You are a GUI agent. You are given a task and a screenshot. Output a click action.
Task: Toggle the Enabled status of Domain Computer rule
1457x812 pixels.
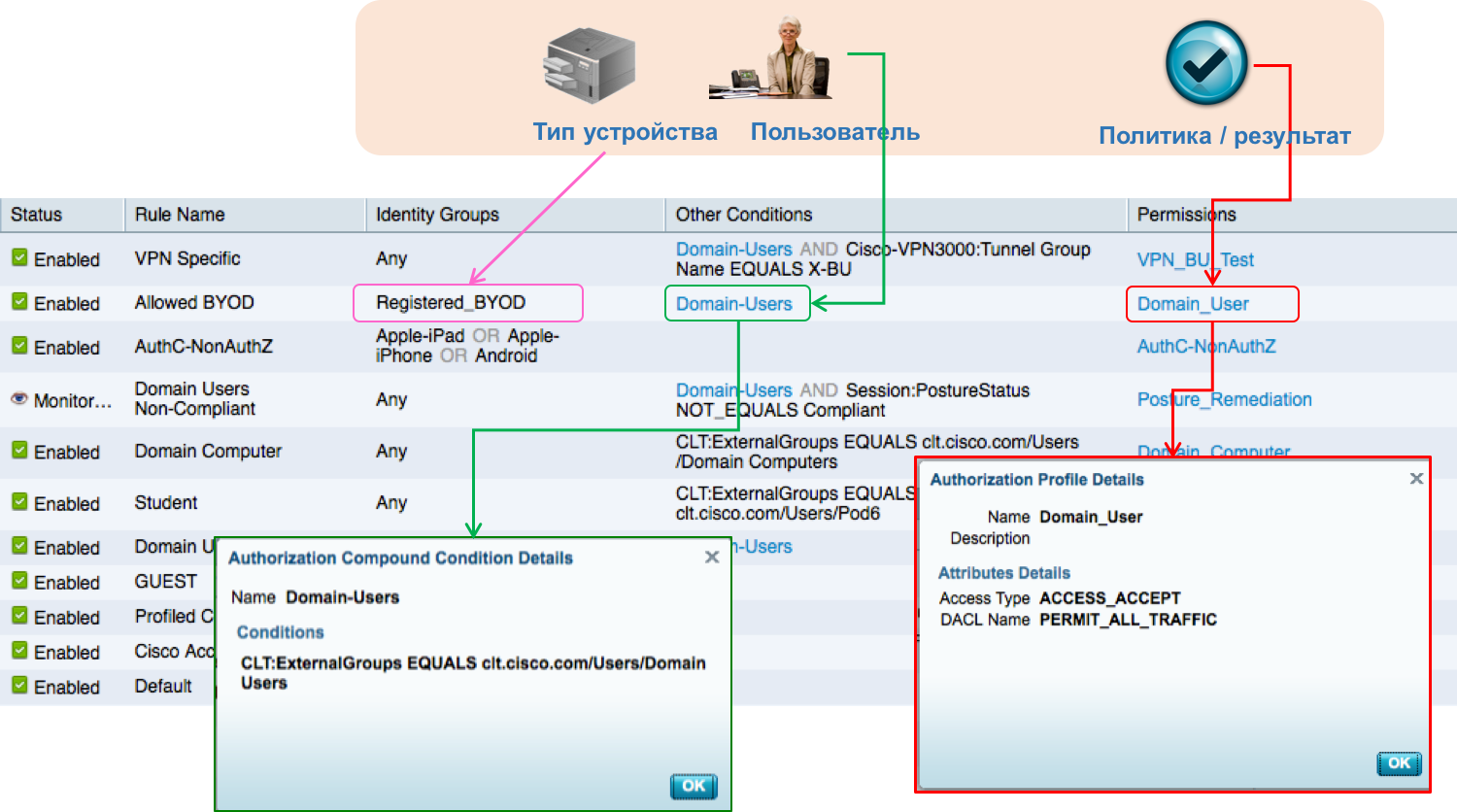(18, 452)
